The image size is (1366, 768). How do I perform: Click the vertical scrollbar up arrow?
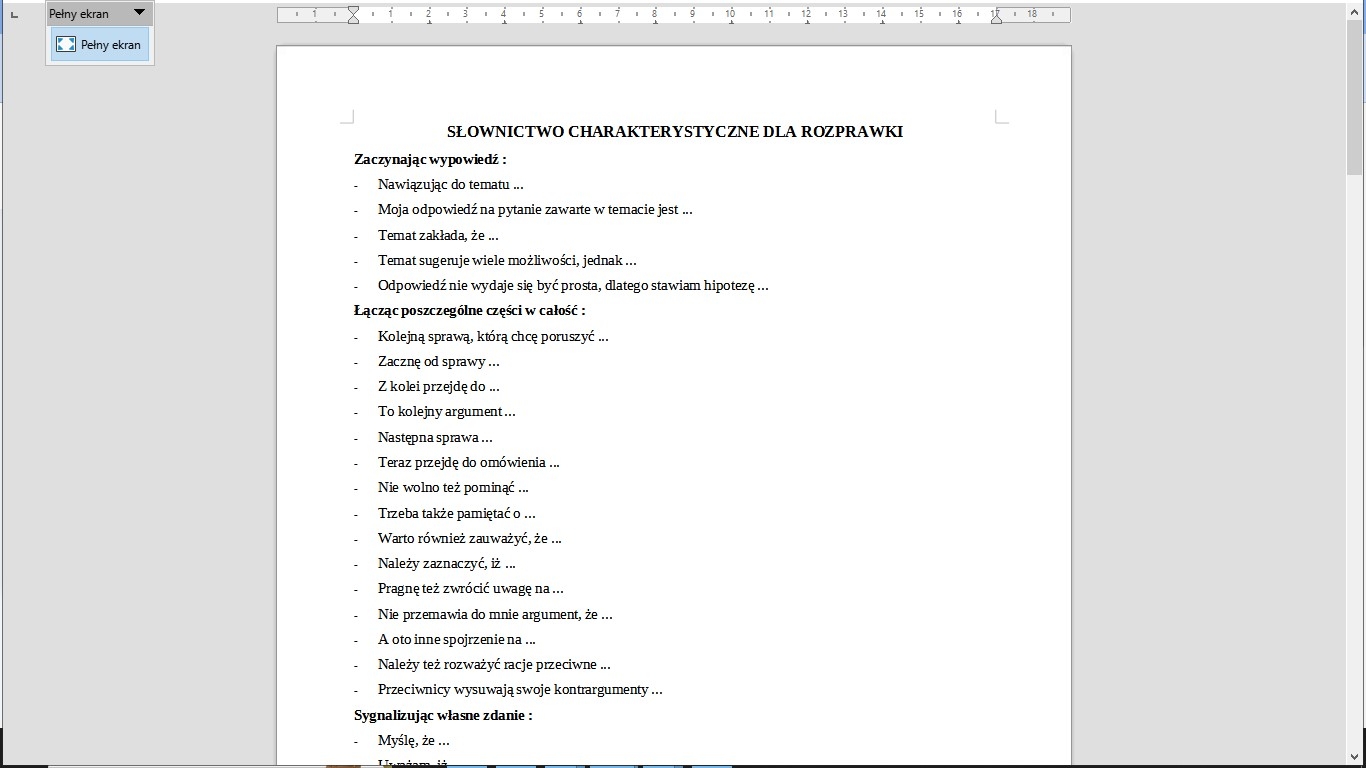tap(1356, 8)
